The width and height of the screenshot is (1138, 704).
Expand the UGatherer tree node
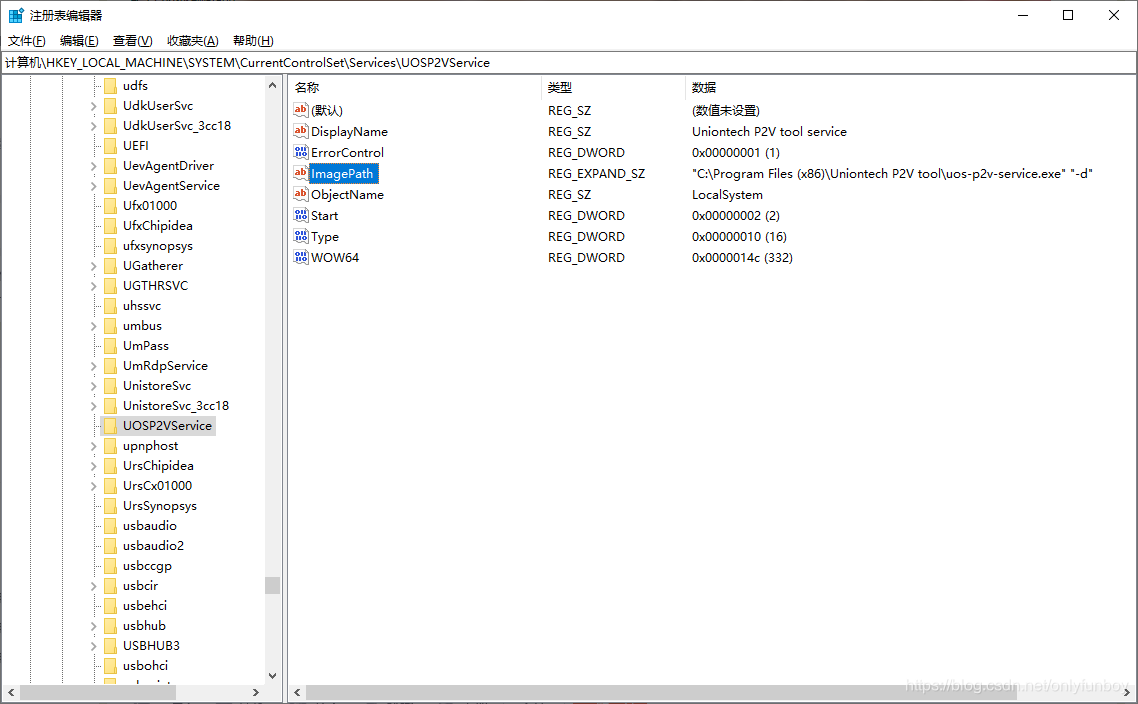(94, 266)
